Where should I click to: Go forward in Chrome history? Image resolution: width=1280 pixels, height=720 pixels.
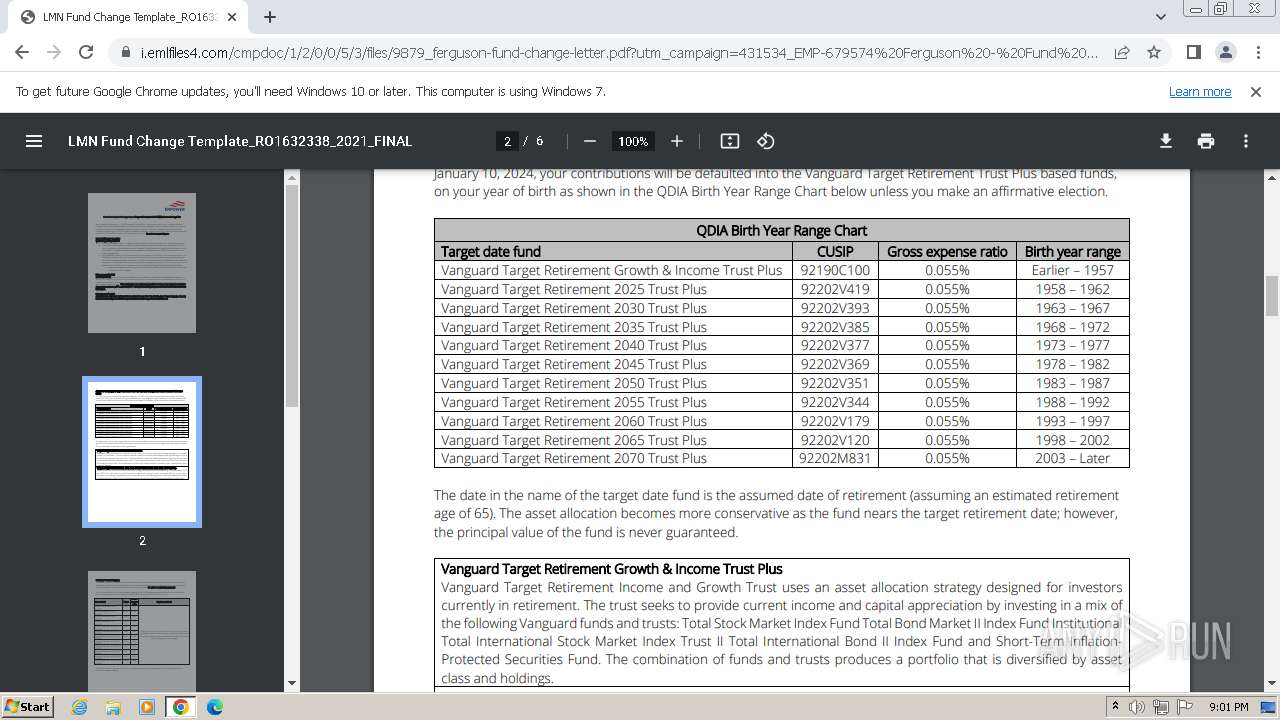click(54, 52)
